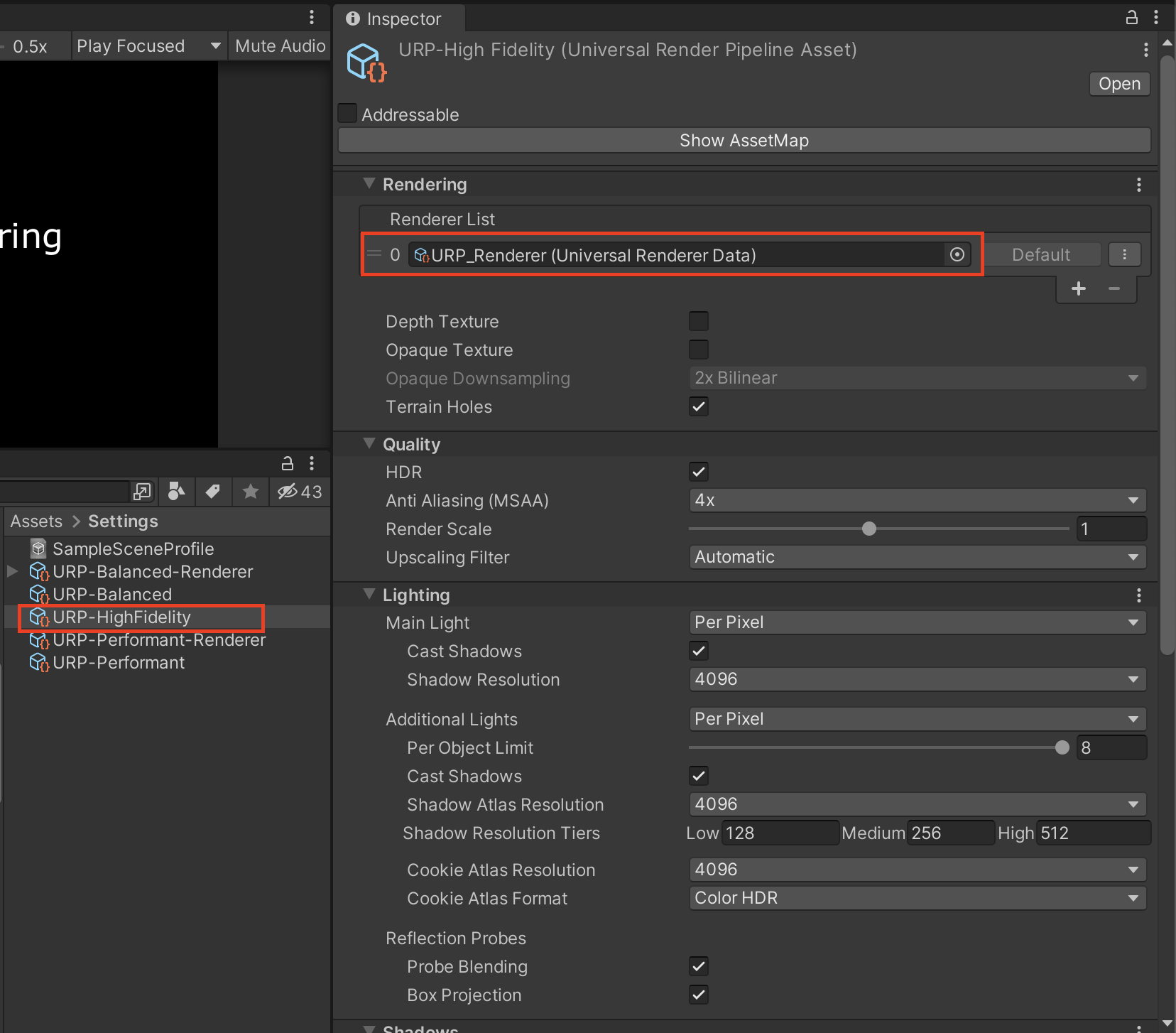Toggle Additional Lights Cast Shadows checkbox

point(699,776)
